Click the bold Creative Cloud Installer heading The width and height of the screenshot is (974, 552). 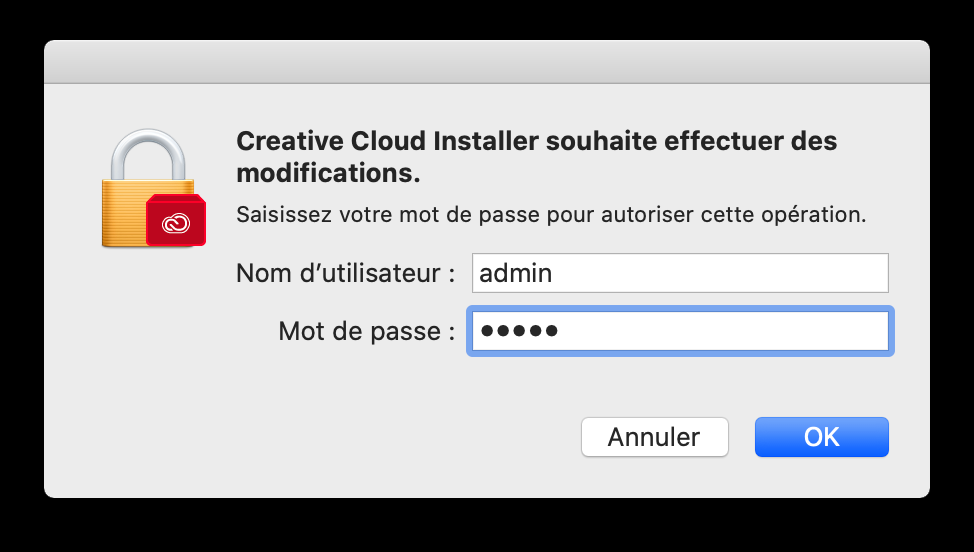(x=536, y=141)
